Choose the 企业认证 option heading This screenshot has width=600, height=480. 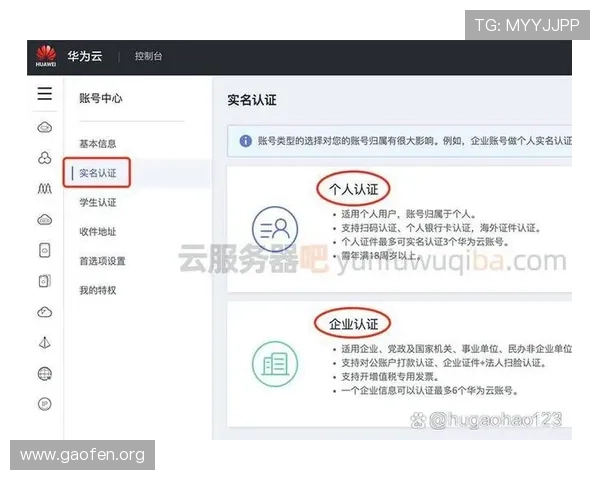pyautogui.click(x=354, y=324)
